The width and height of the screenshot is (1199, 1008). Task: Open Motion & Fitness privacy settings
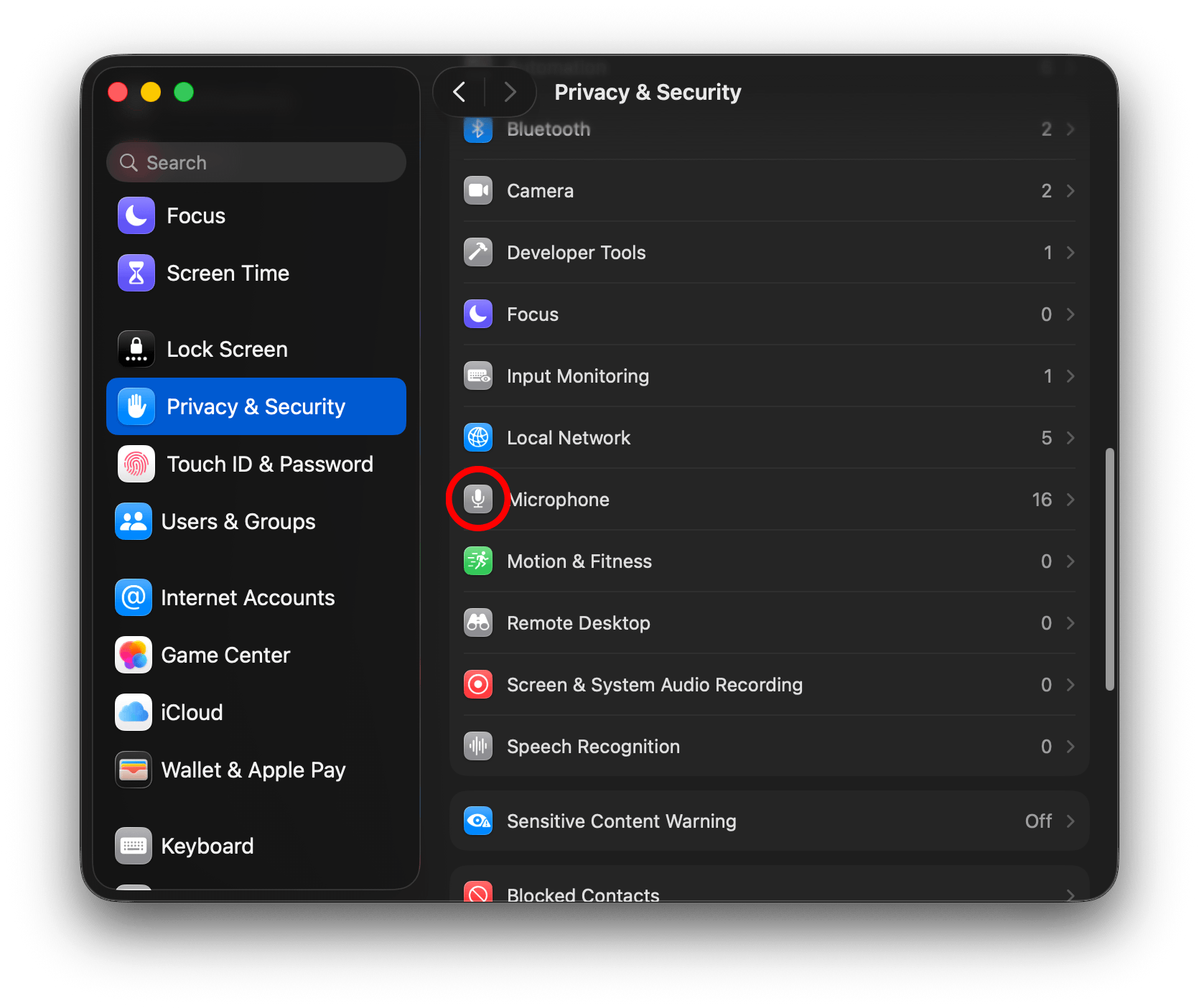pyautogui.click(x=770, y=561)
